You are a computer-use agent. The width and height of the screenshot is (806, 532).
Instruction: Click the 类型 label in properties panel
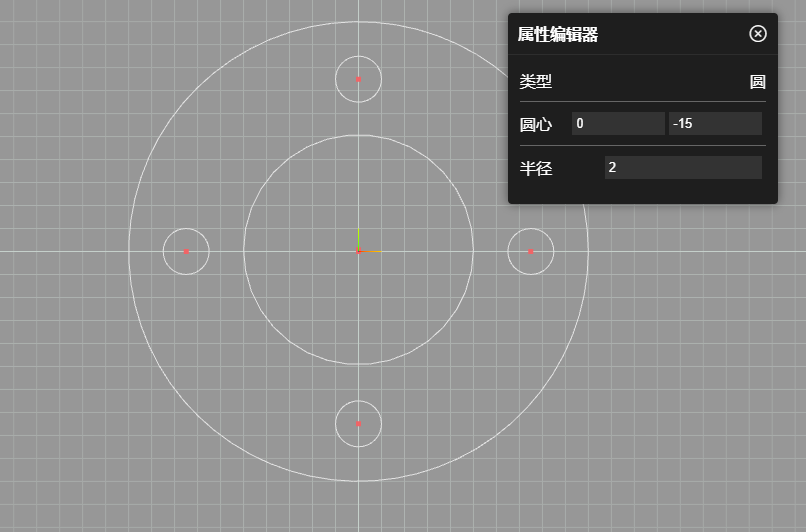tap(535, 82)
